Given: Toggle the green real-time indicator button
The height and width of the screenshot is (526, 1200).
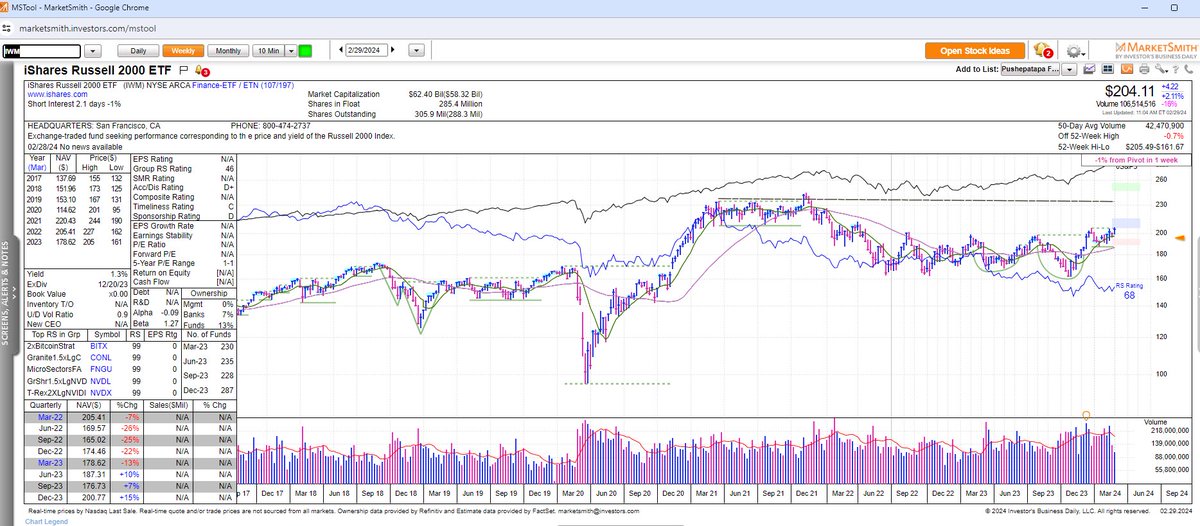Looking at the screenshot, I should [305, 50].
